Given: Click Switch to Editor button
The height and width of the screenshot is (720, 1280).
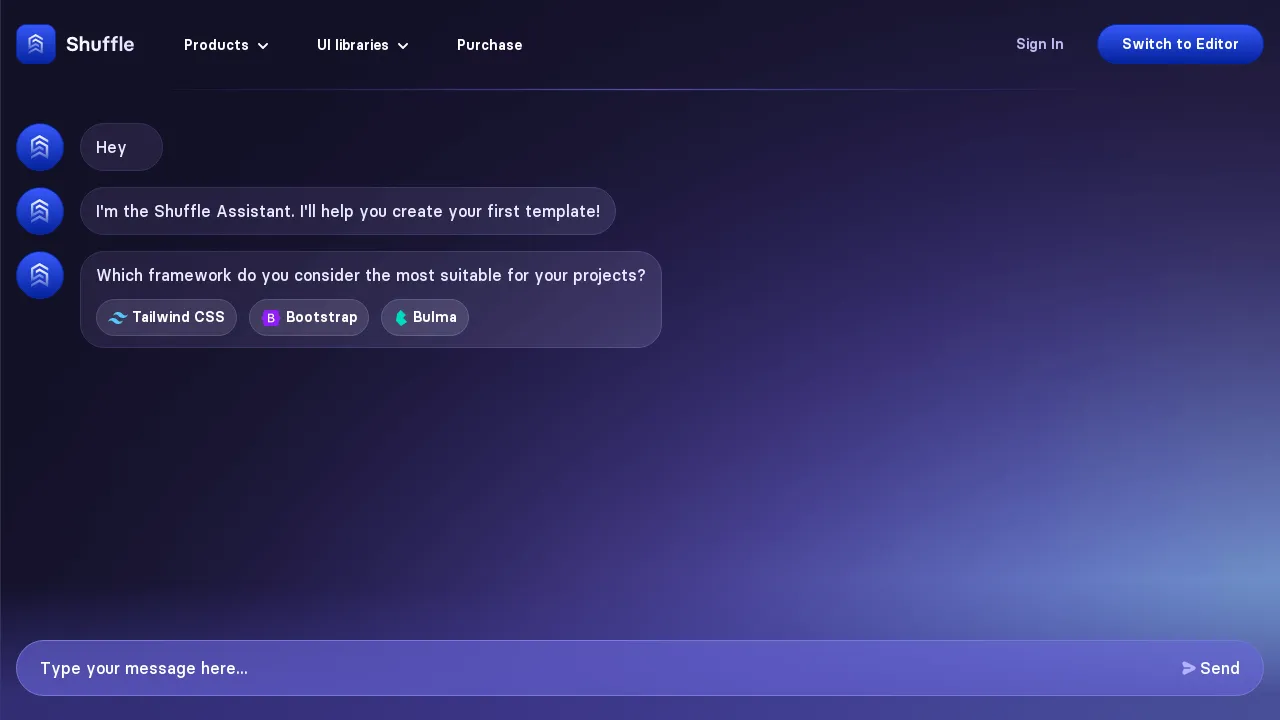Looking at the screenshot, I should pyautogui.click(x=1180, y=44).
